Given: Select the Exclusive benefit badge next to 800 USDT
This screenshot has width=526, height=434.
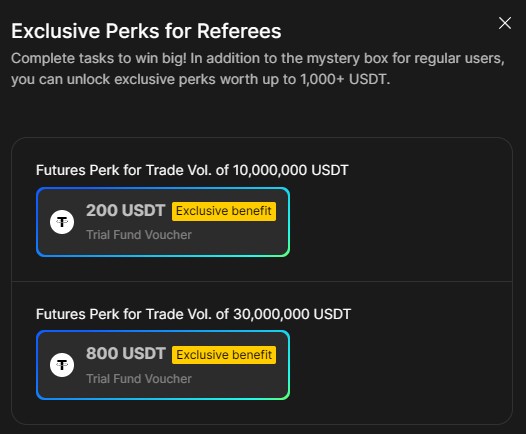Looking at the screenshot, I should [224, 355].
